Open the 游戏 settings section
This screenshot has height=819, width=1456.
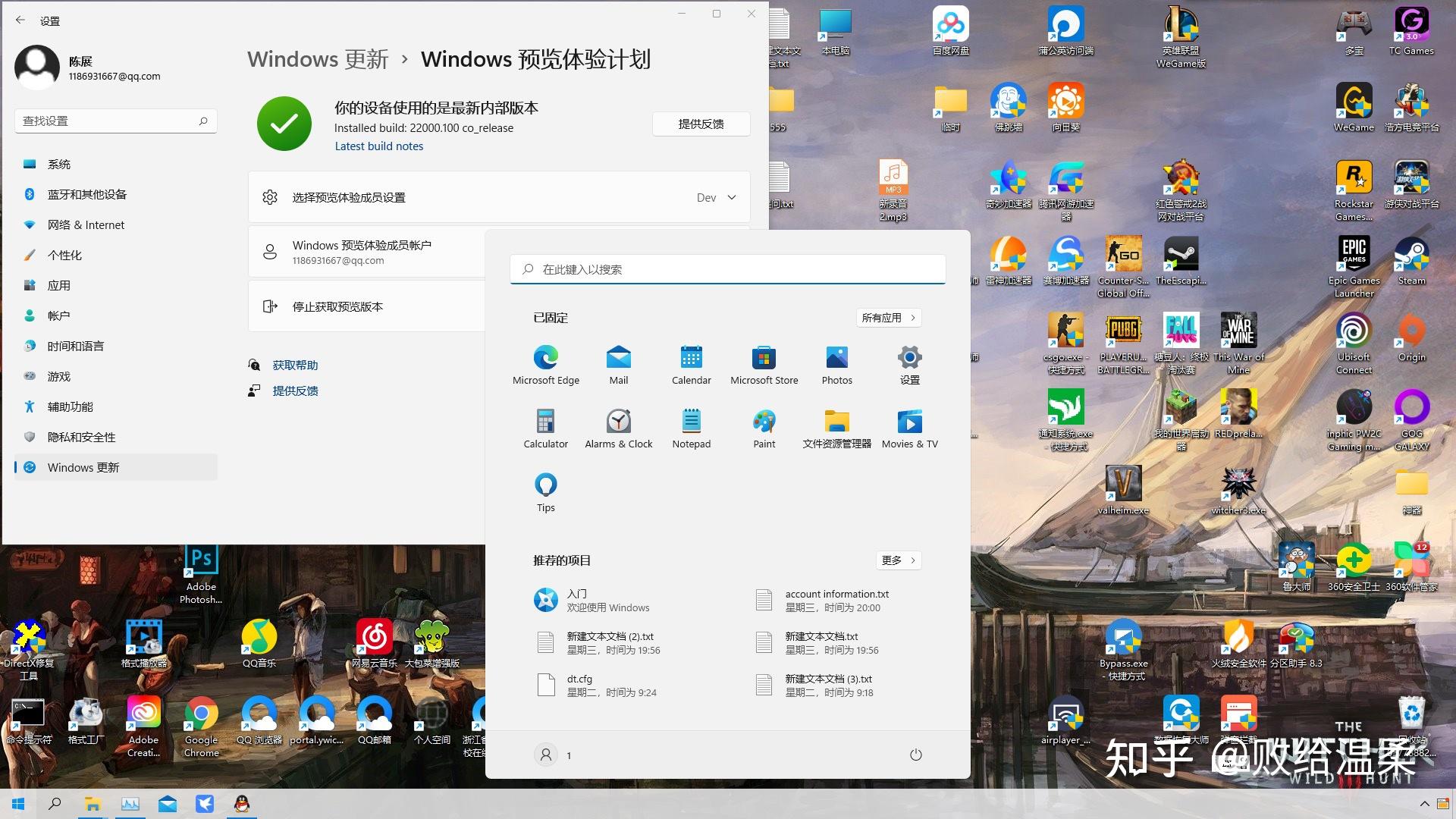[x=60, y=376]
